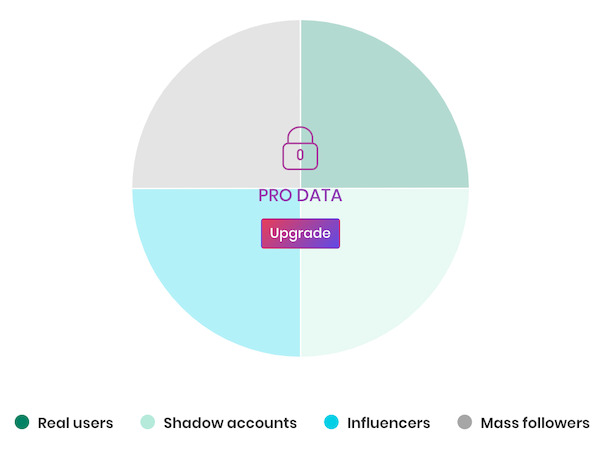Click the PRO DATA label
606x450 pixels.
pyautogui.click(x=300, y=195)
